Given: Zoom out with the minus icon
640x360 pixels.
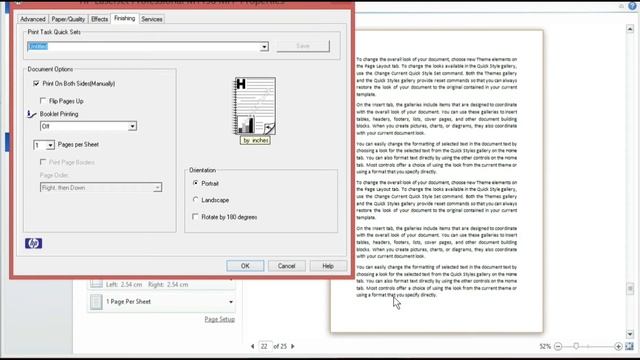Looking at the screenshot, I should click(558, 346).
